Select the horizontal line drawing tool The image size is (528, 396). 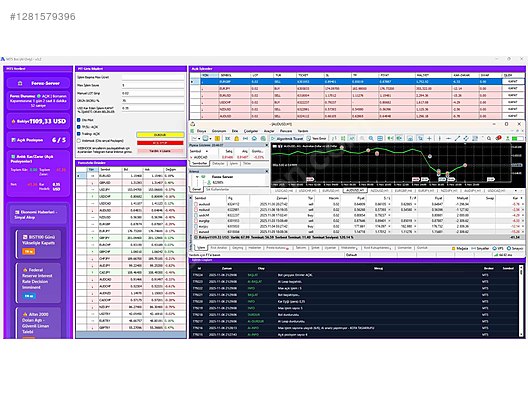[x=448, y=138]
